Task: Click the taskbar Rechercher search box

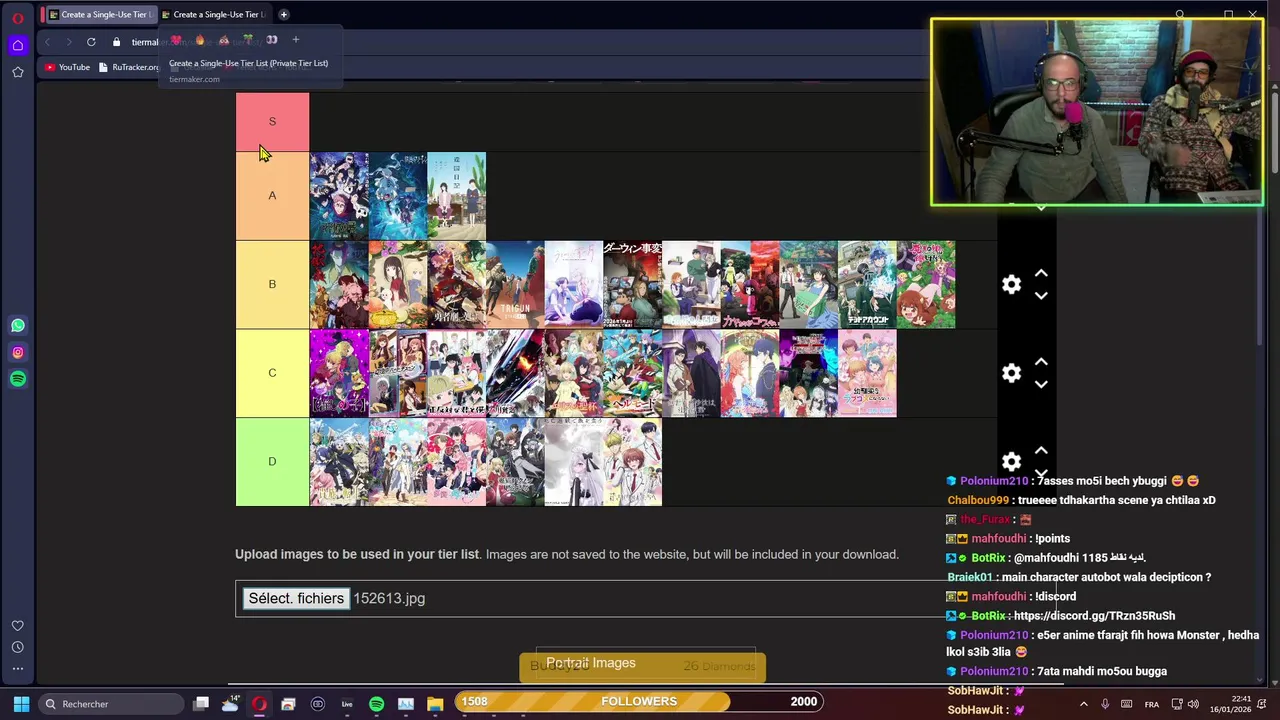Action: point(111,704)
